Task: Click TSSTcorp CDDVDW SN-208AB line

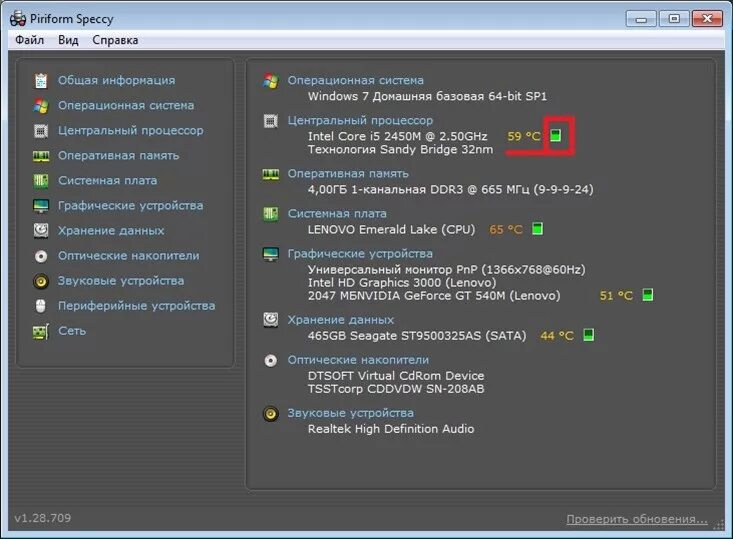Action: click(396, 389)
